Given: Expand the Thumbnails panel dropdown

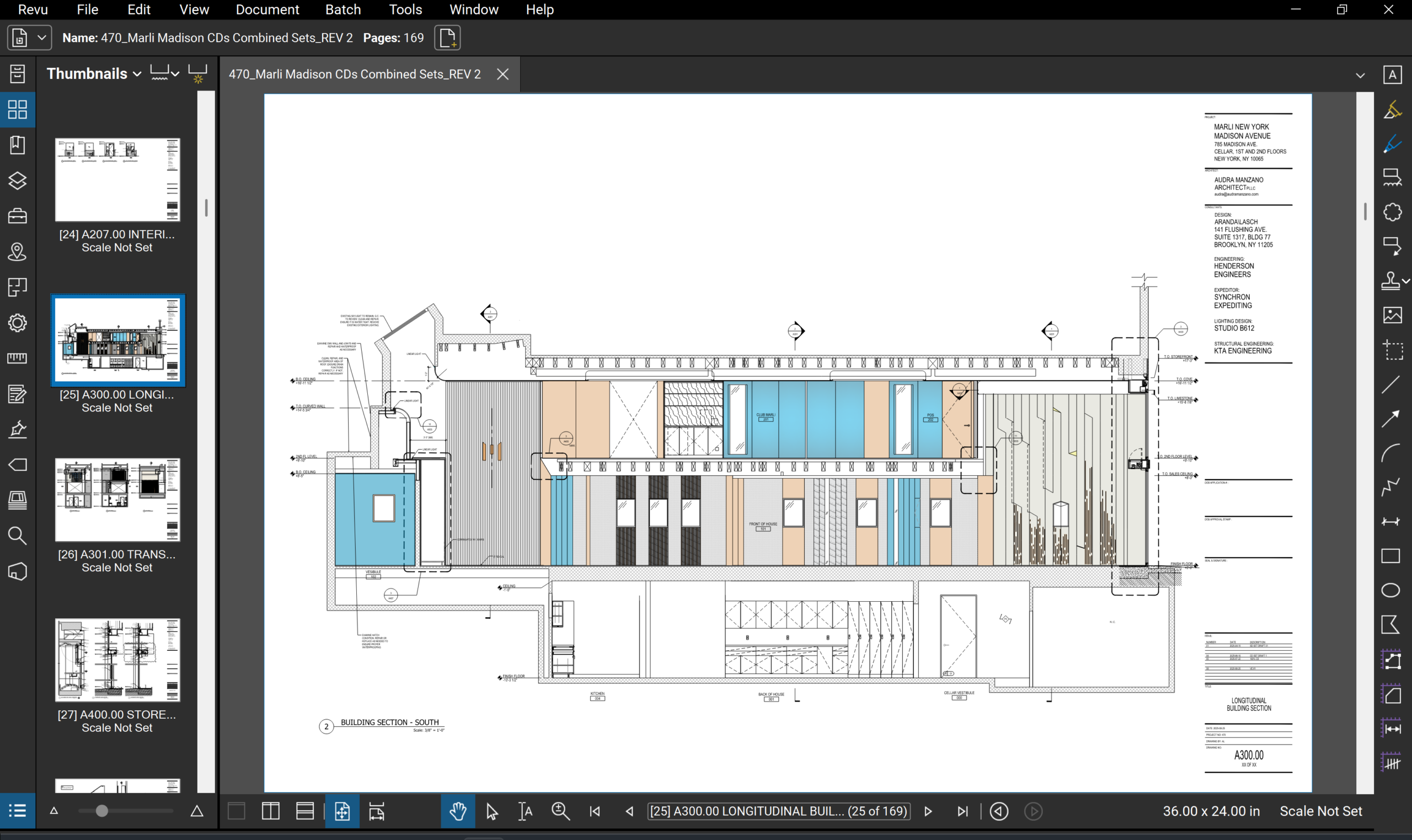Looking at the screenshot, I should click(137, 74).
